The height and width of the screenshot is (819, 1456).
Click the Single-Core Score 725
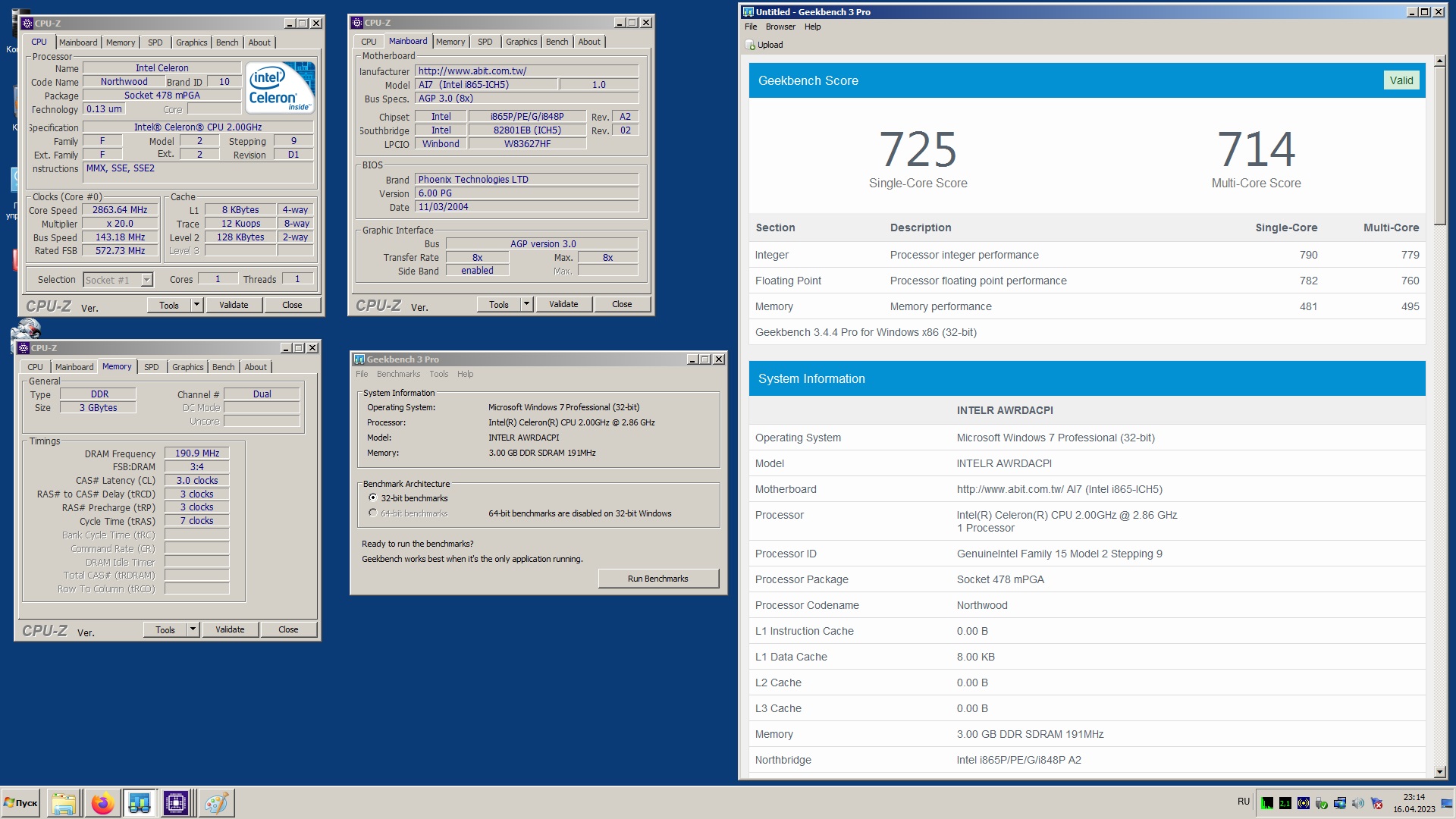[918, 149]
